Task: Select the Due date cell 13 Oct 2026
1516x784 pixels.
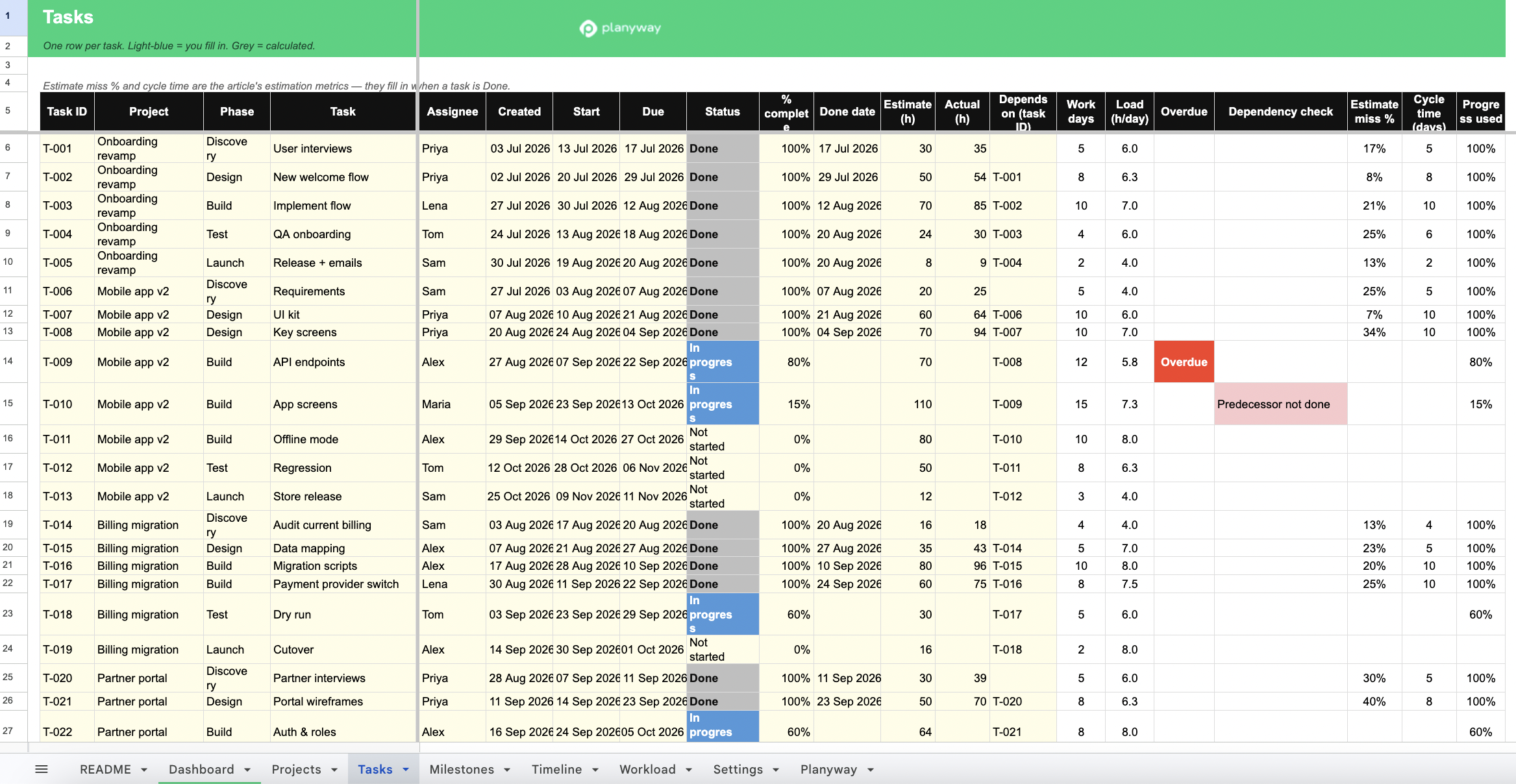Action: tap(652, 404)
